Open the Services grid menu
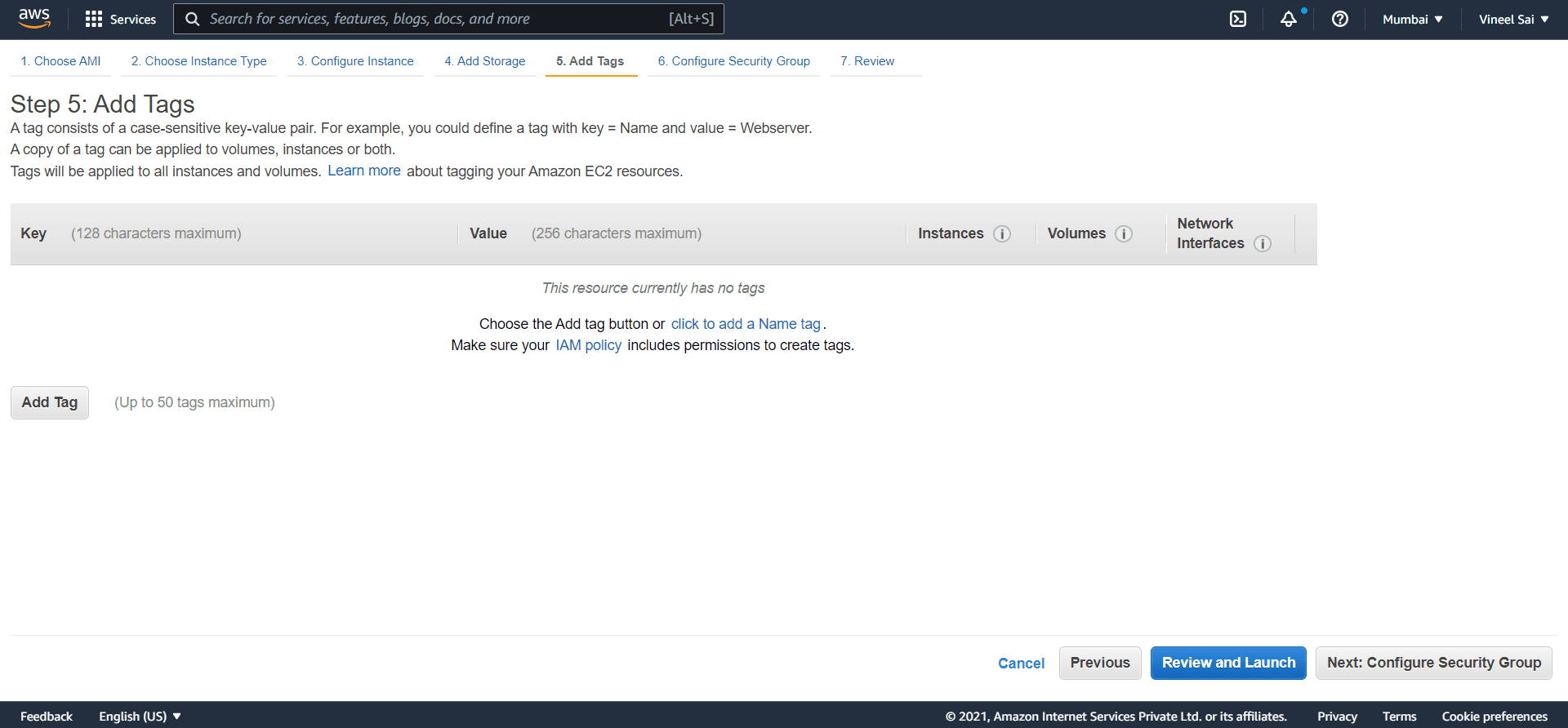This screenshot has height=728, width=1568. (121, 19)
